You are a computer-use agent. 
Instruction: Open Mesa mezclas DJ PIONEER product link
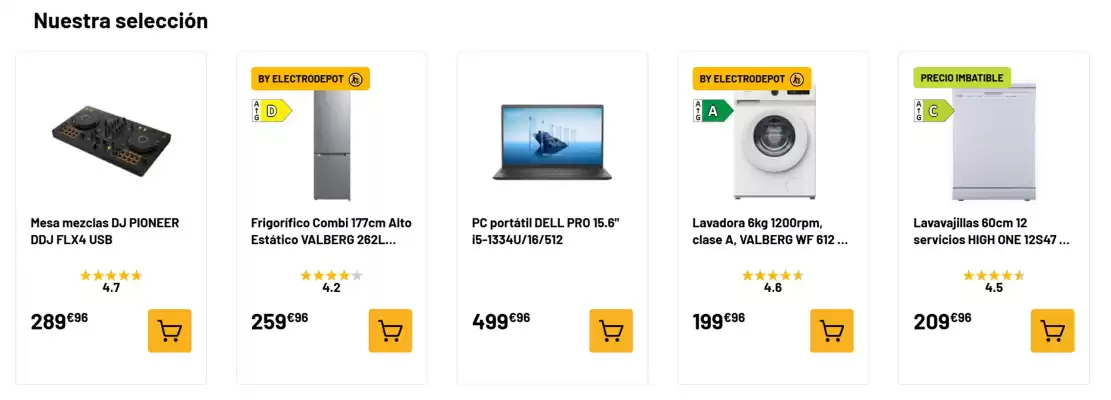tap(105, 231)
